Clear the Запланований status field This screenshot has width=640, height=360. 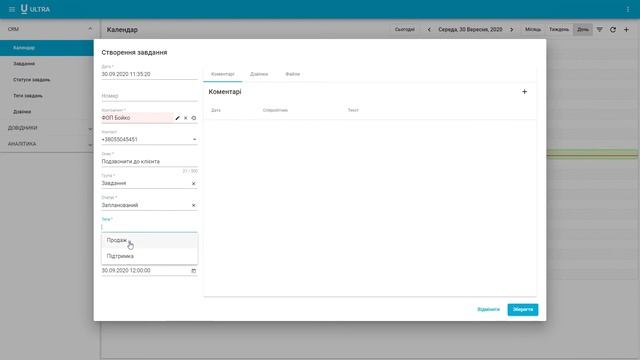pos(193,205)
